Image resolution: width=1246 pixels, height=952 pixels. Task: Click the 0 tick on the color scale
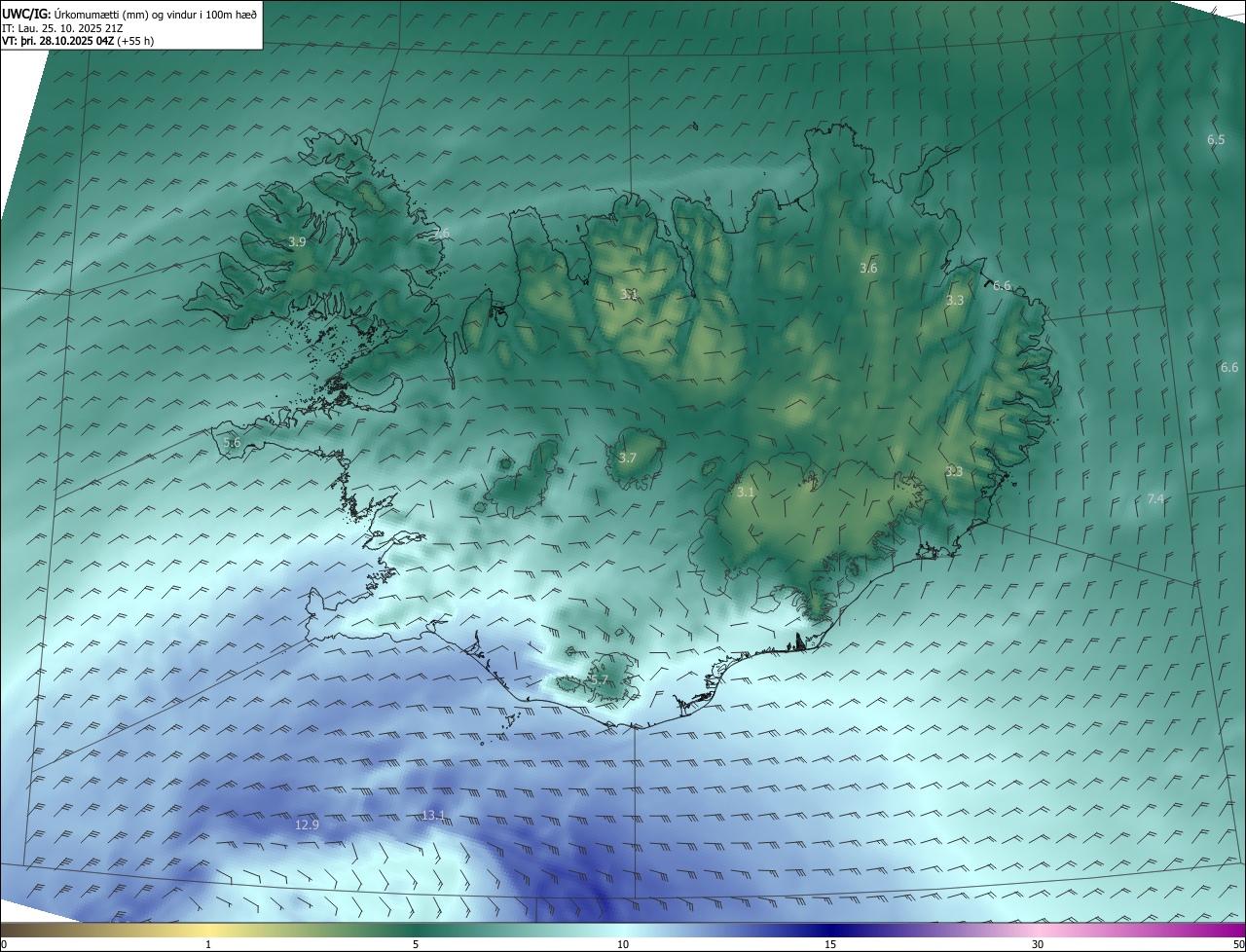[4, 944]
